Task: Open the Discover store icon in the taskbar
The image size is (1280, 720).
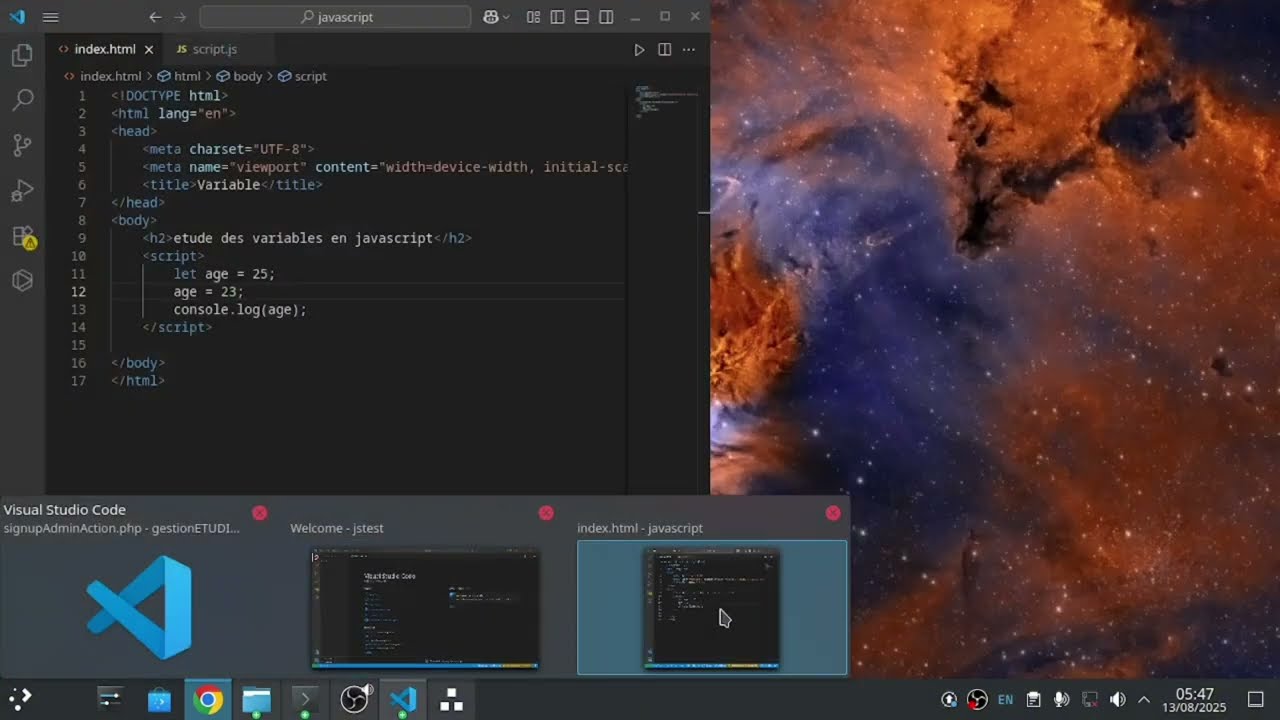Action: click(159, 699)
